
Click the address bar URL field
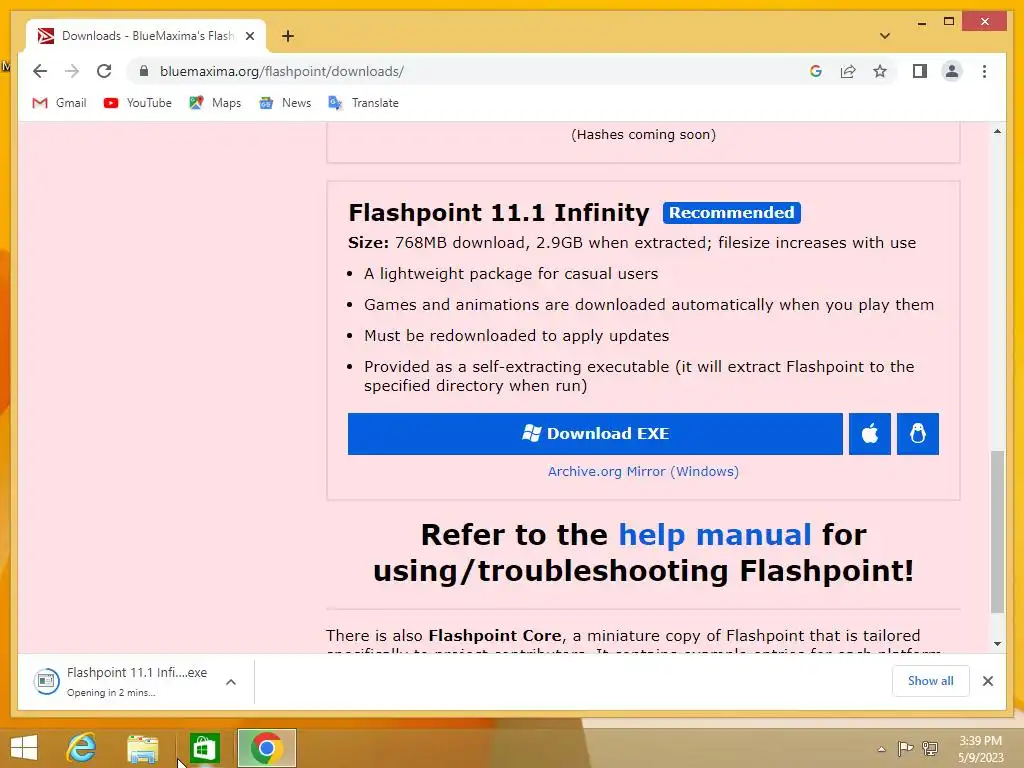tap(470, 71)
